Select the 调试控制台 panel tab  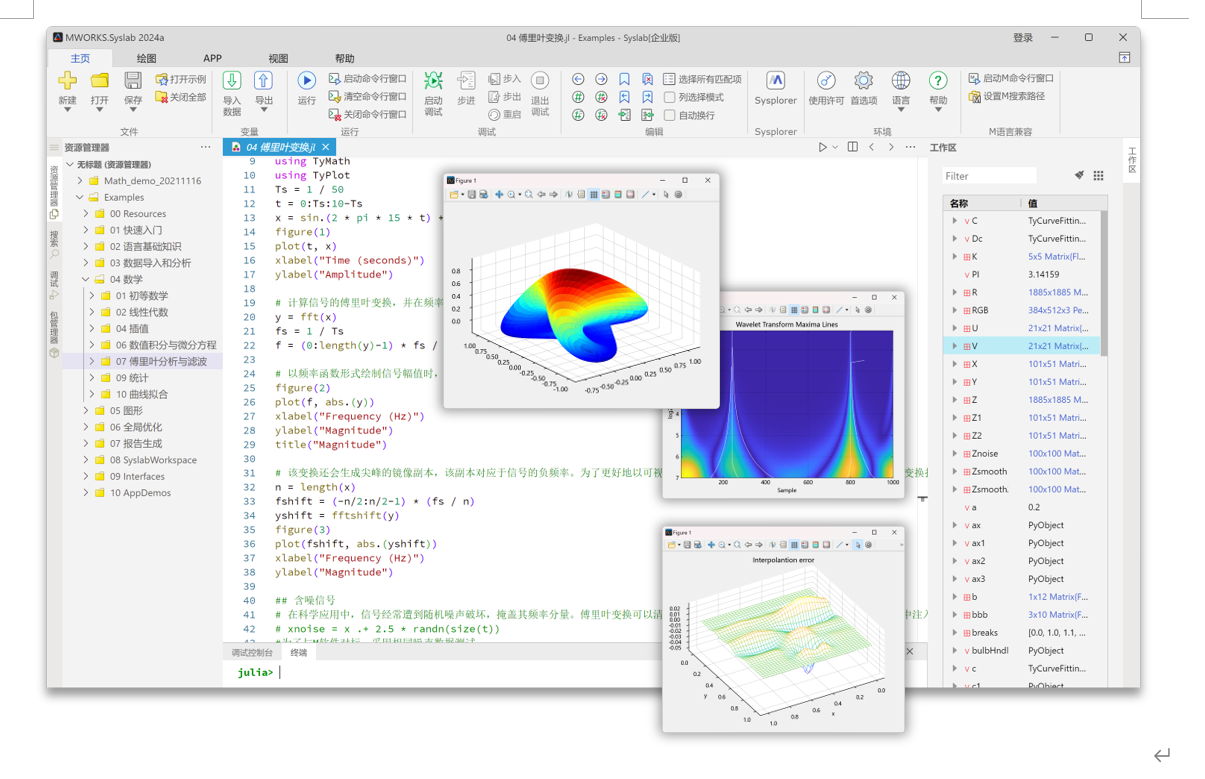(x=252, y=652)
